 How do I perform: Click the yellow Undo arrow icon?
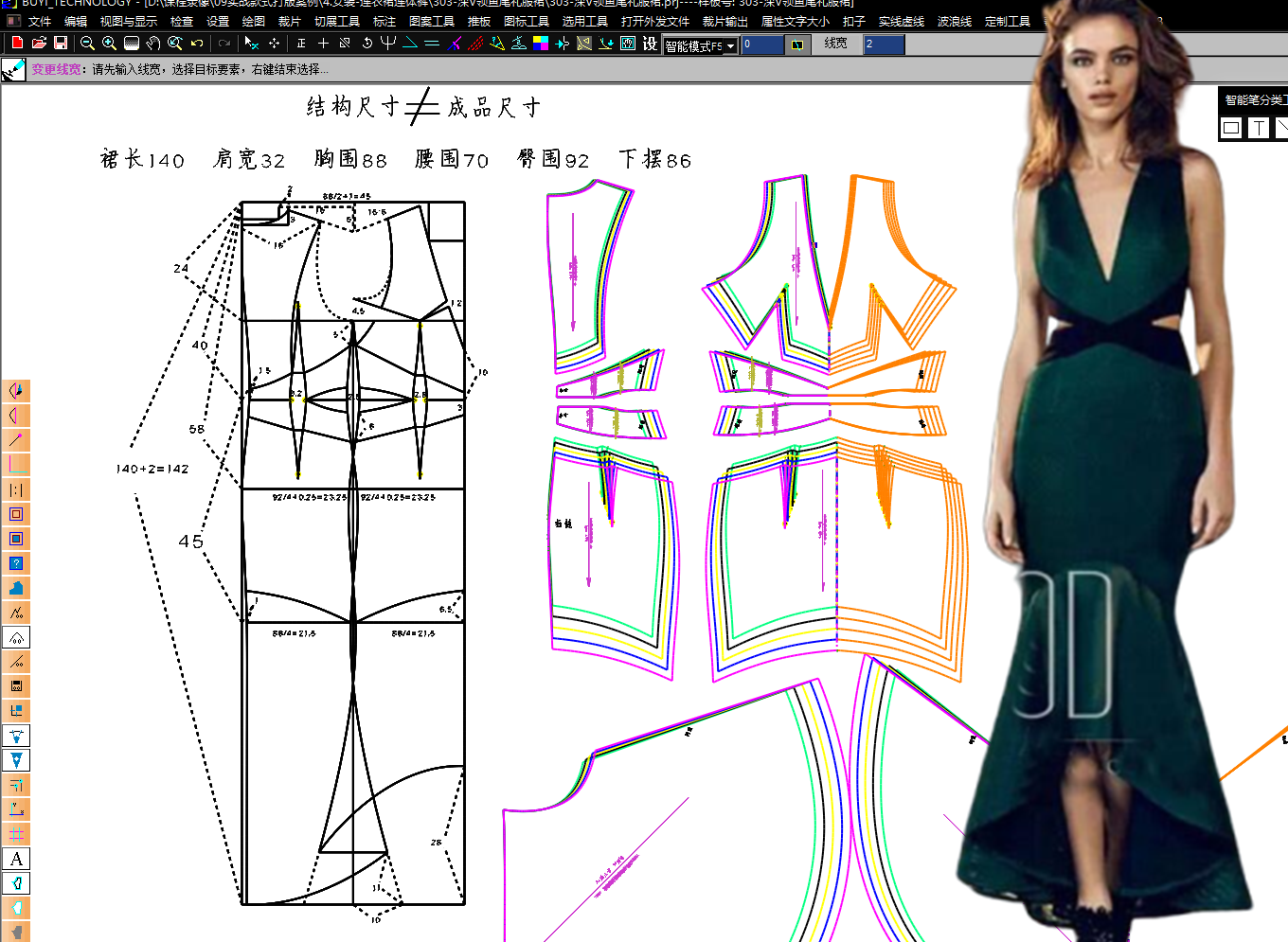(197, 44)
